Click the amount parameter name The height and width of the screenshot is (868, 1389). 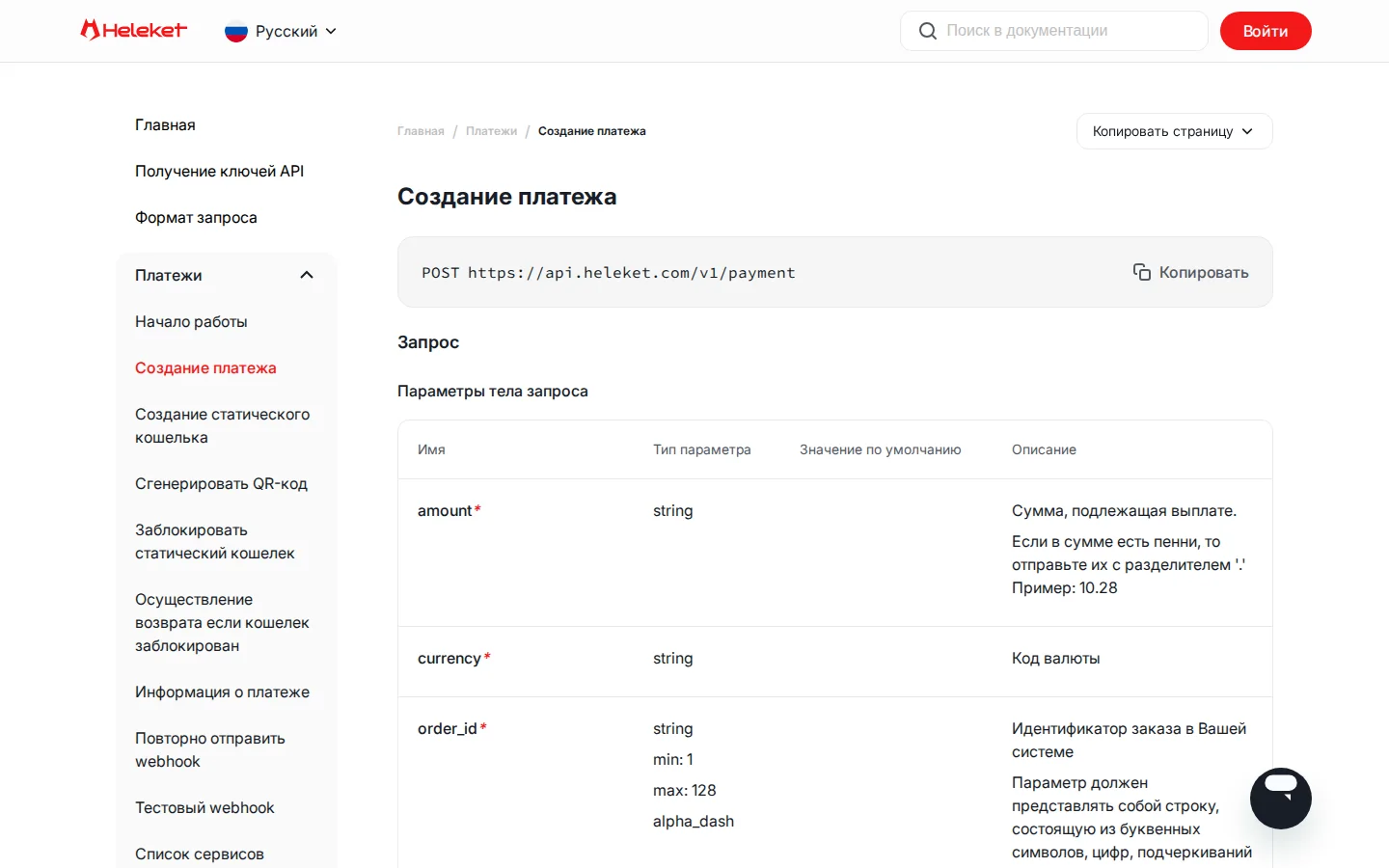pyautogui.click(x=445, y=510)
